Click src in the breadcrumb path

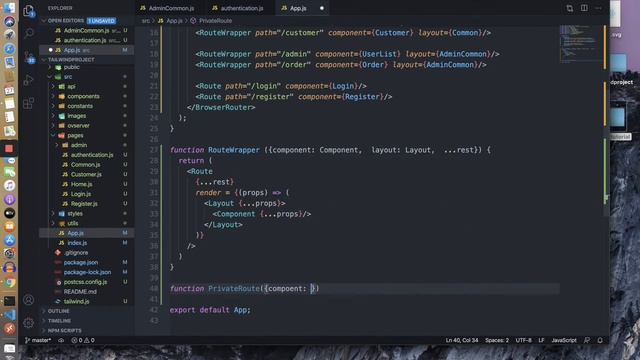click(145, 20)
